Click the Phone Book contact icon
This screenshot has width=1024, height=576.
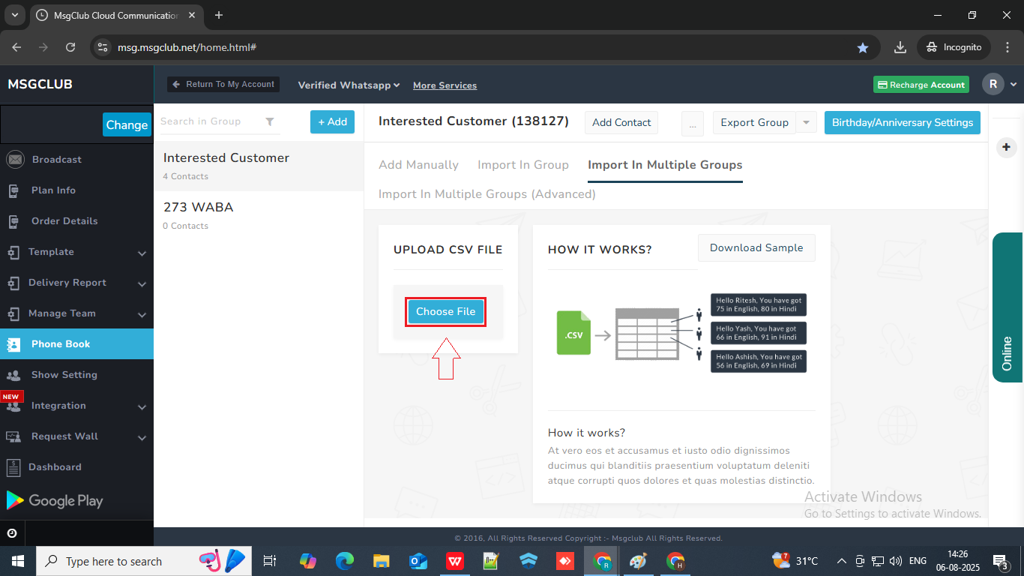[14, 344]
